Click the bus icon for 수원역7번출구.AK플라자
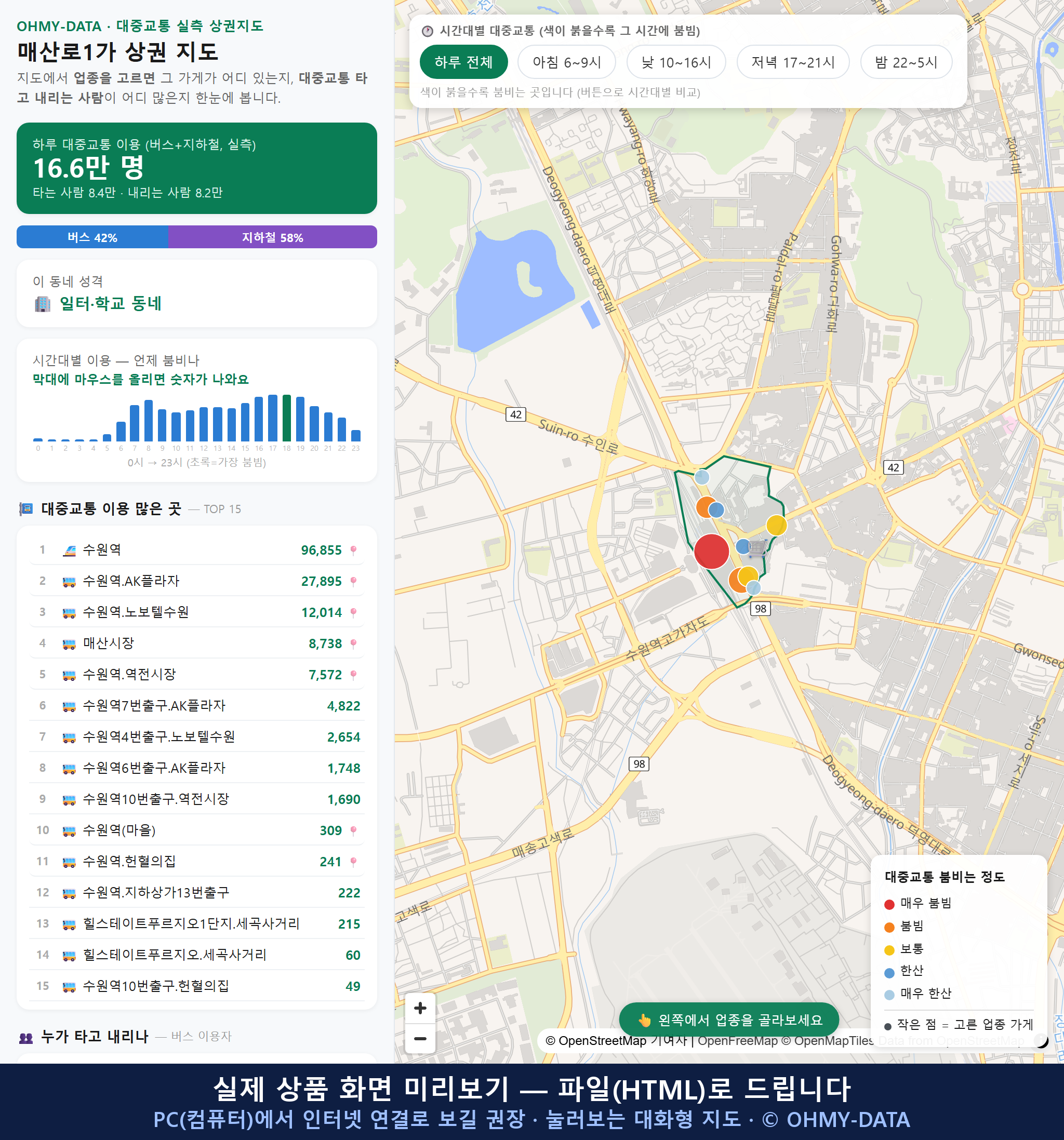Viewport: 1064px width, 1140px height. [70, 706]
